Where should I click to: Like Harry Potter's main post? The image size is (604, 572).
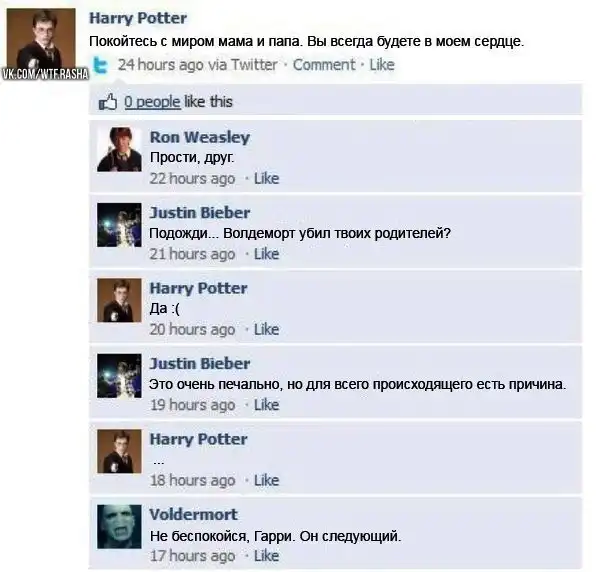382,65
